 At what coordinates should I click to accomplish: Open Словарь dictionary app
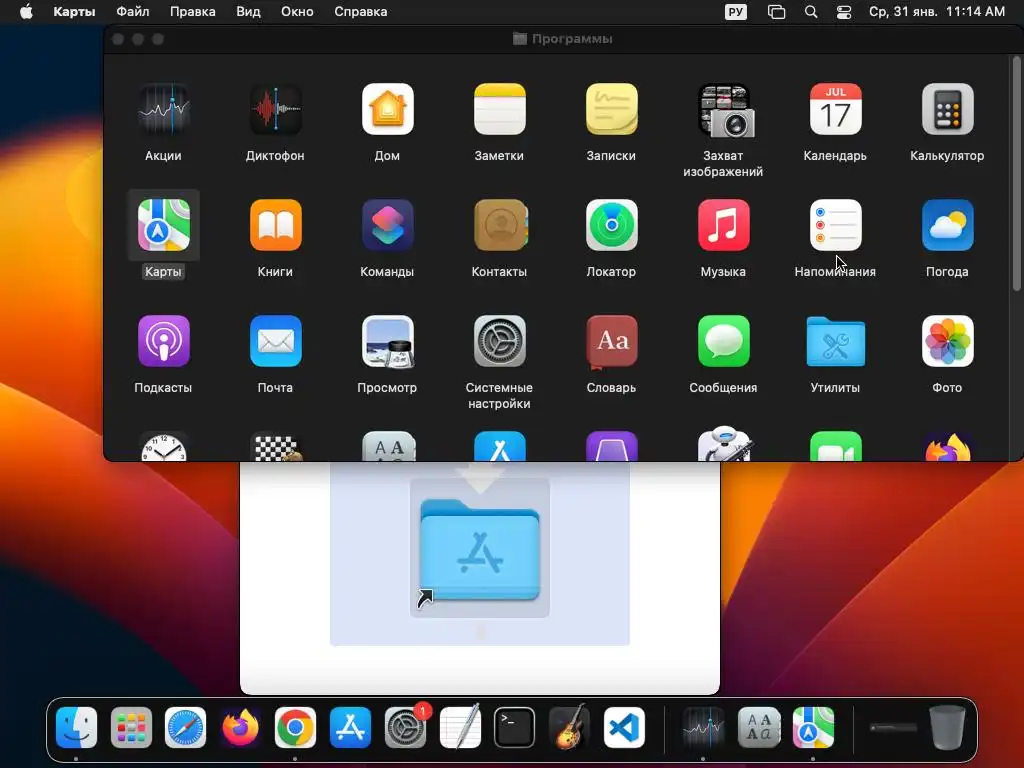click(611, 341)
